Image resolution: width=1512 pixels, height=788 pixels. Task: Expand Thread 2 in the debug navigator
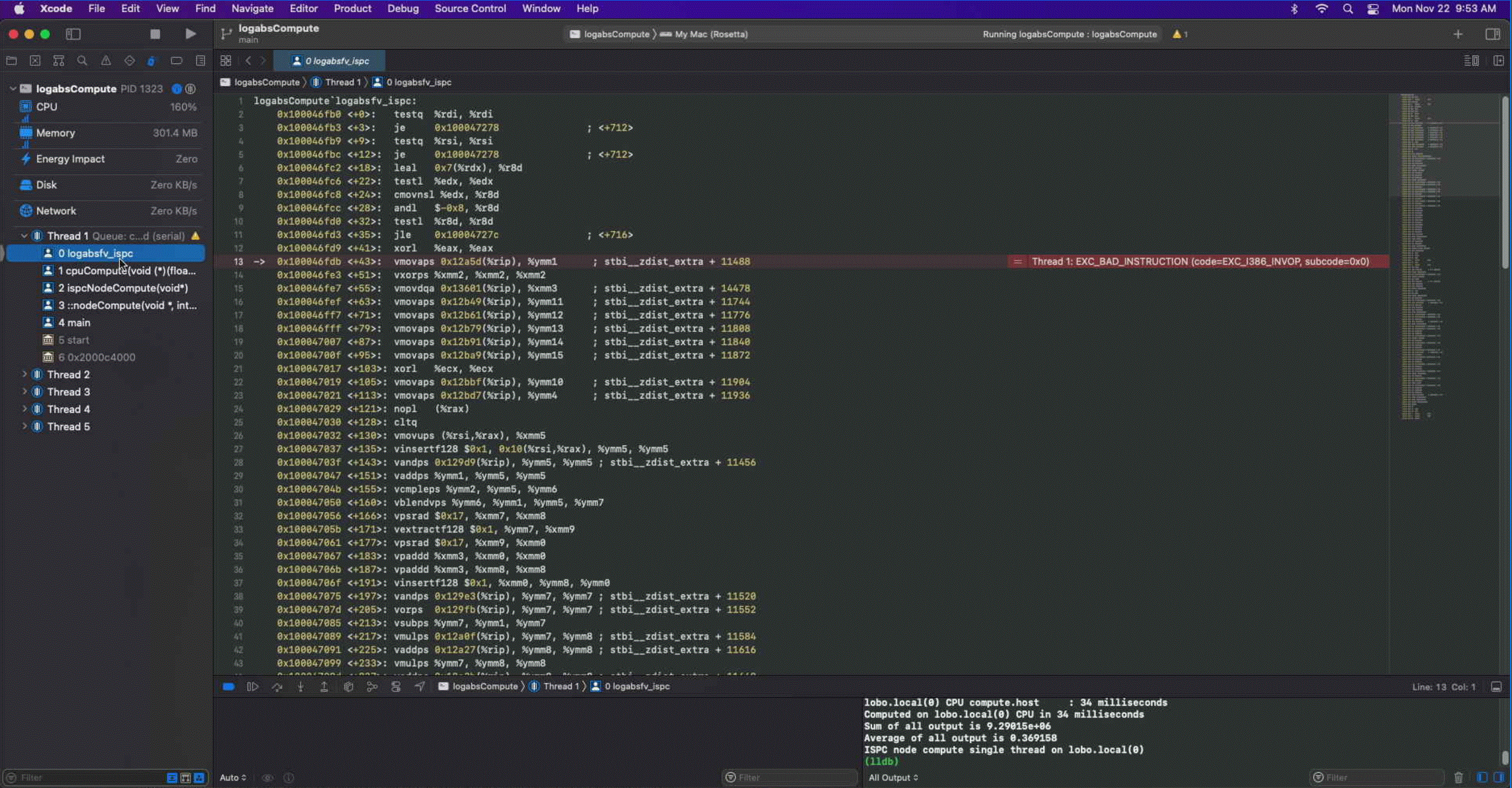(x=24, y=374)
